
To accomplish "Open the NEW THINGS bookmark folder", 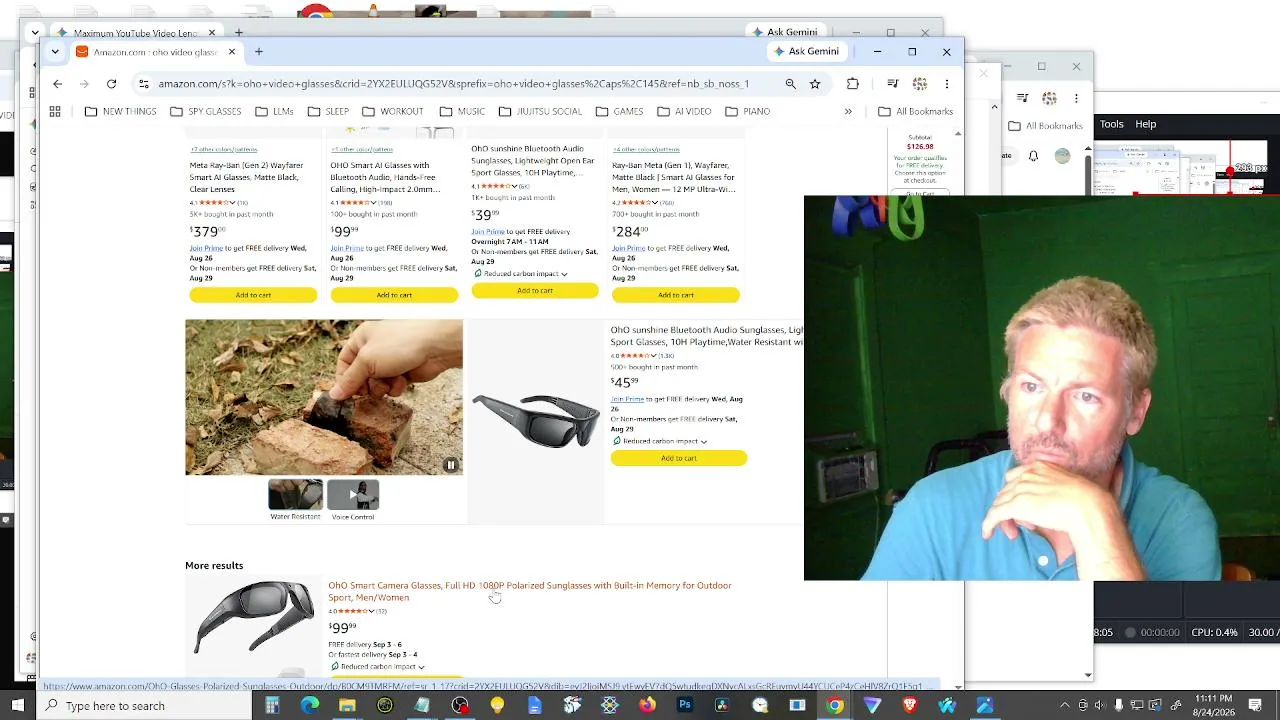I will click(121, 111).
